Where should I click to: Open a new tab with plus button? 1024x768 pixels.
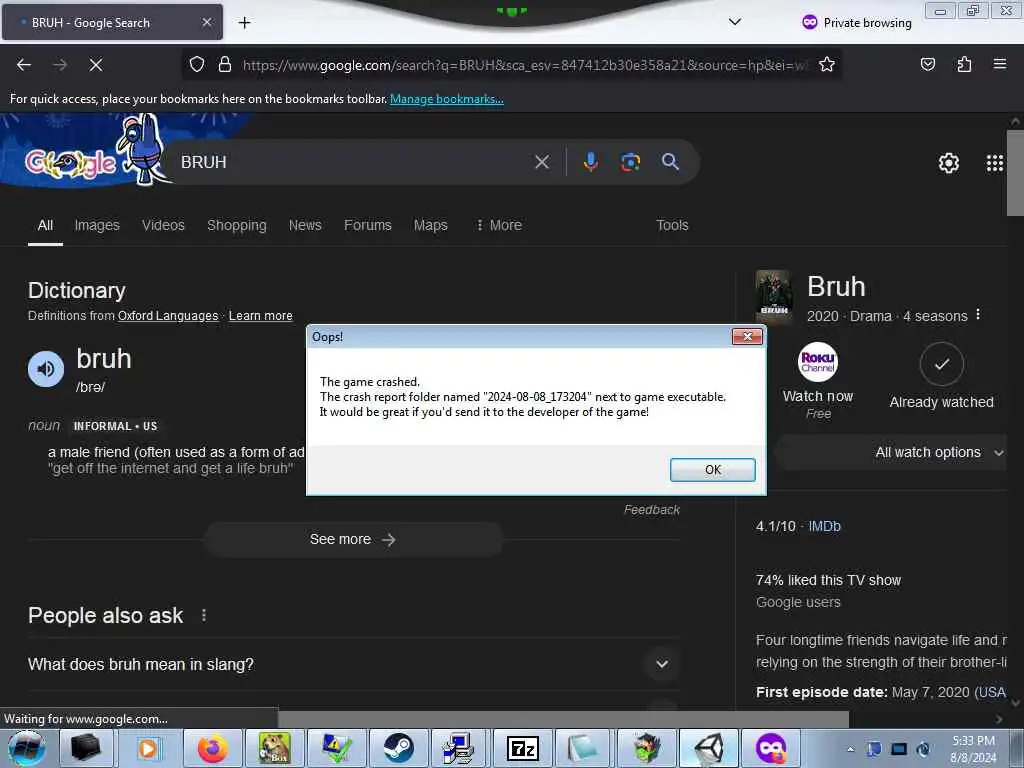pyautogui.click(x=244, y=23)
